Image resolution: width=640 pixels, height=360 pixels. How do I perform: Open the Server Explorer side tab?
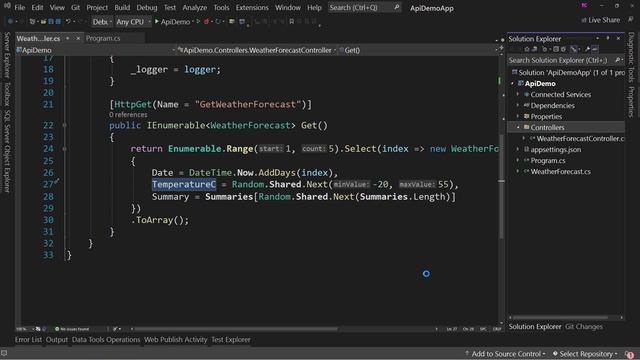[x=7, y=55]
